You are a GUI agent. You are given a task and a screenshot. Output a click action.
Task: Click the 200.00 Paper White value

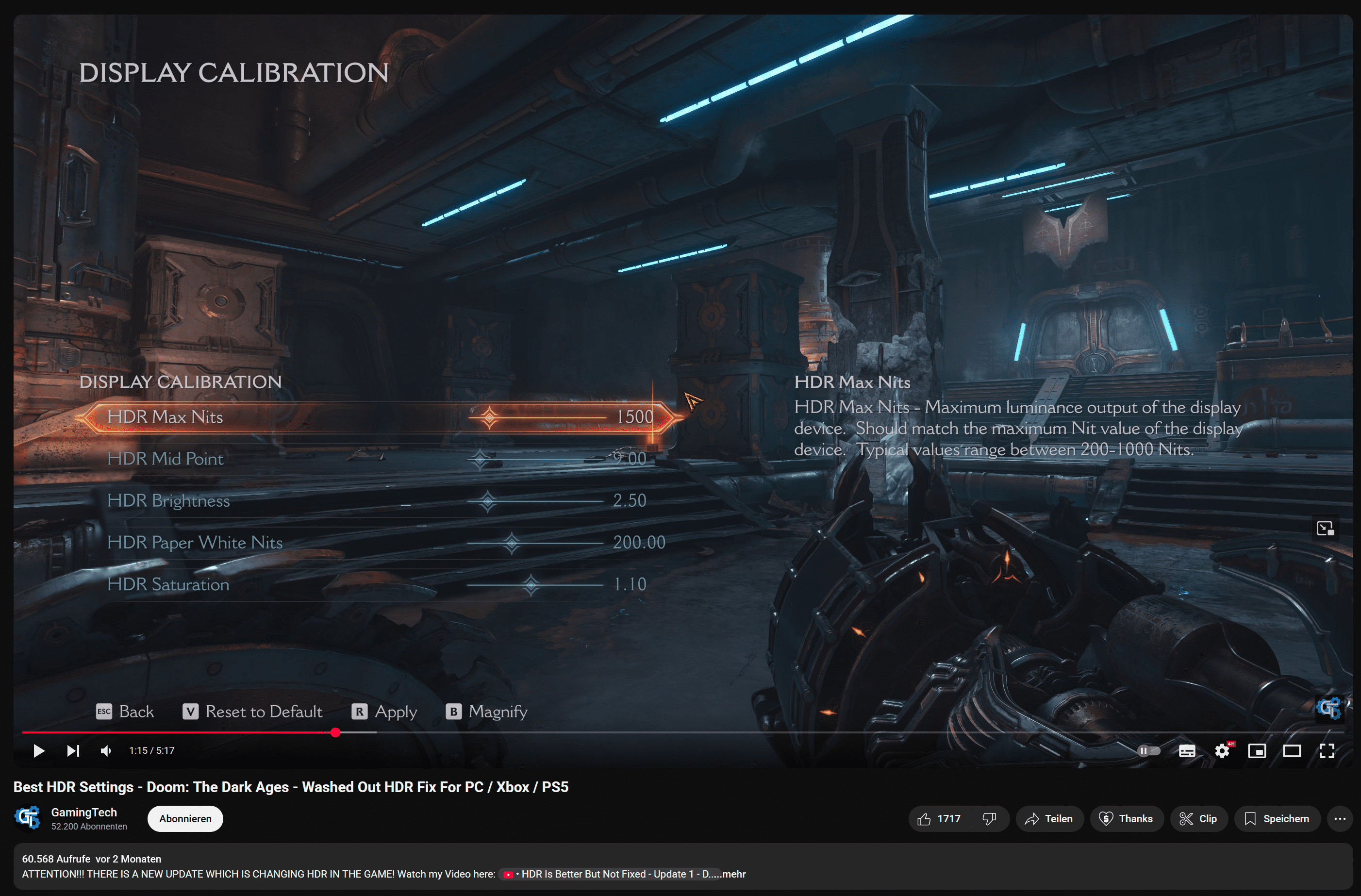click(x=639, y=542)
